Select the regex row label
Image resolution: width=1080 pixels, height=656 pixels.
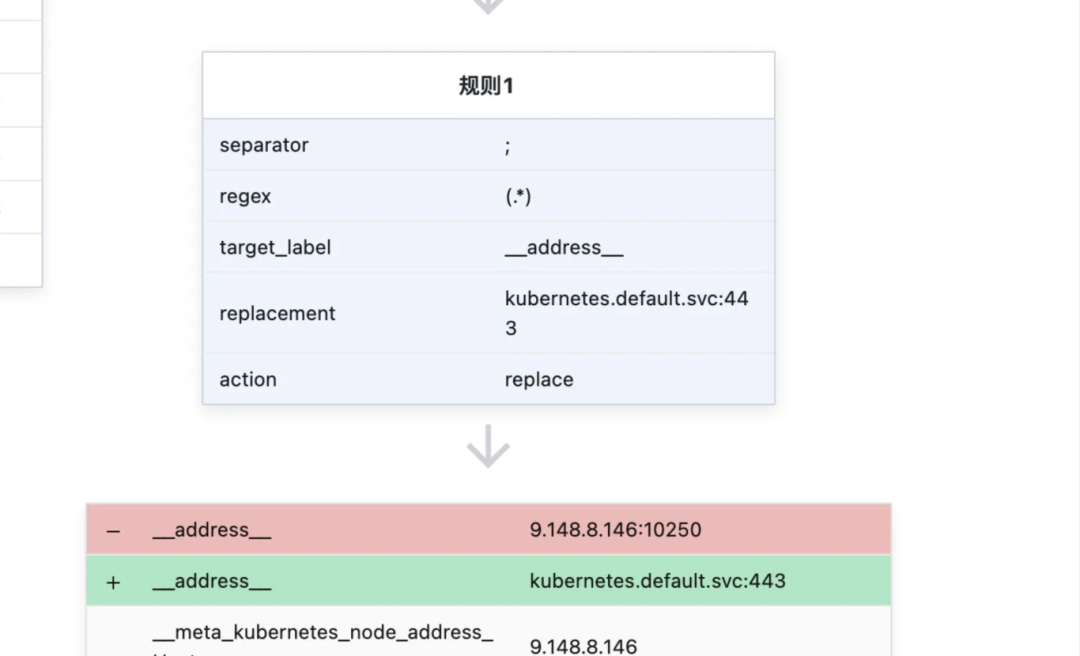coord(245,196)
